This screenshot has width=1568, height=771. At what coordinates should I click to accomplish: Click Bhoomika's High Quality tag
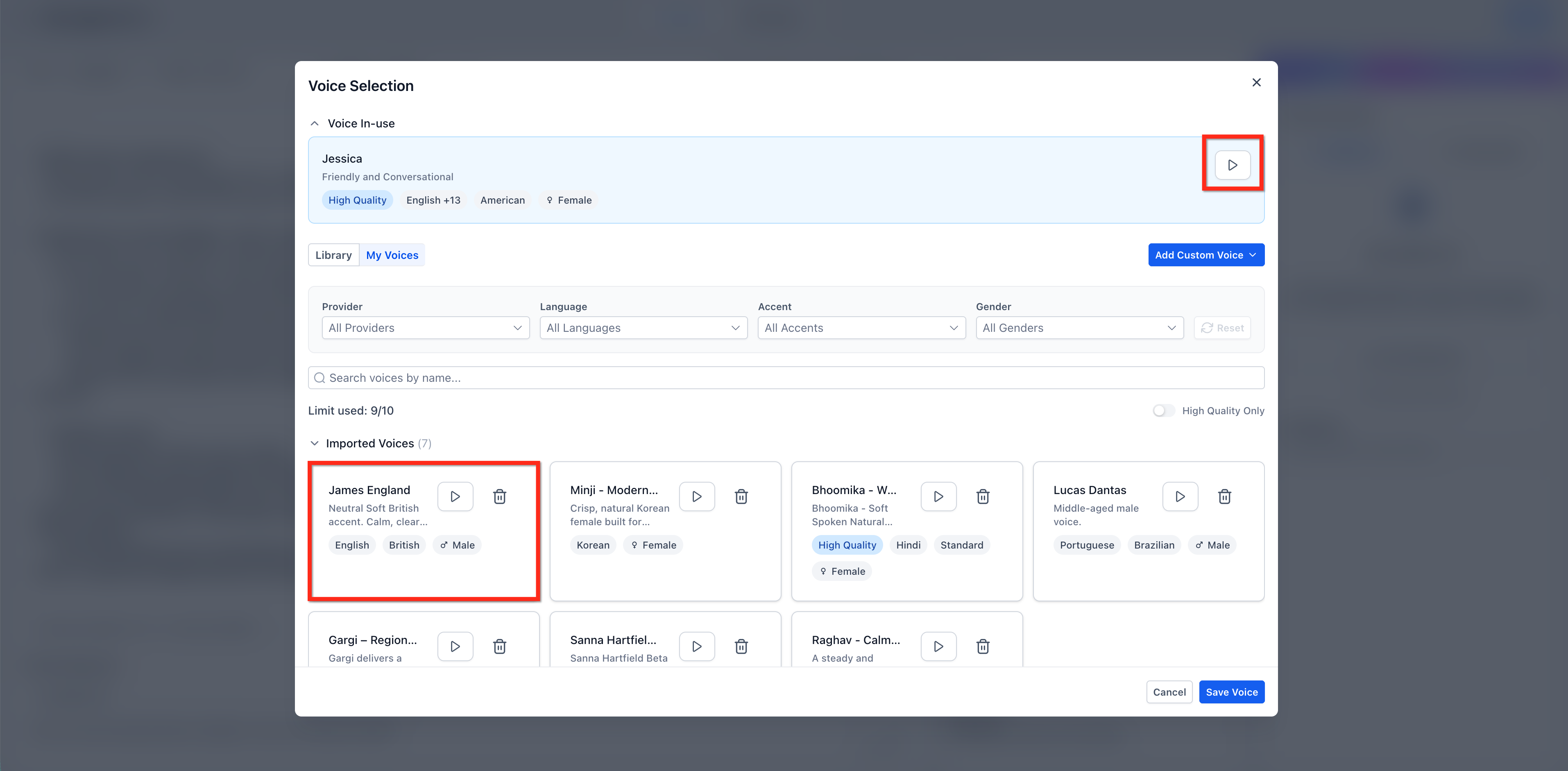(x=847, y=545)
